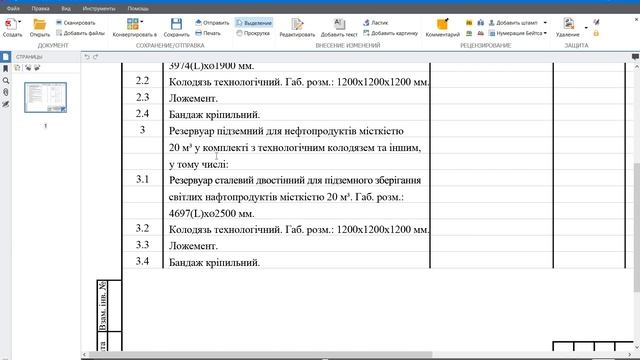Click the horizontal scrollbar right arrow
Screen dimensions: 640x360
pos(629,355)
